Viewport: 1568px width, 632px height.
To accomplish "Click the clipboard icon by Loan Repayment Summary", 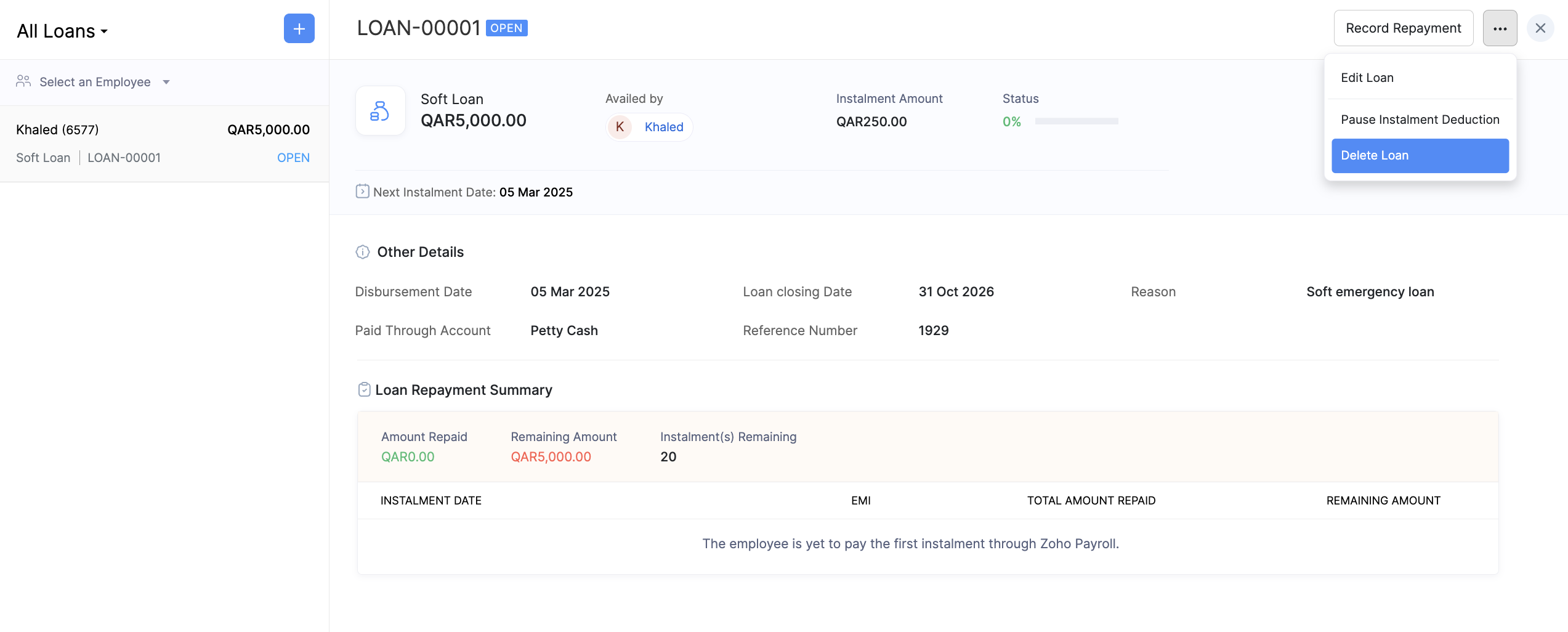I will [364, 390].
